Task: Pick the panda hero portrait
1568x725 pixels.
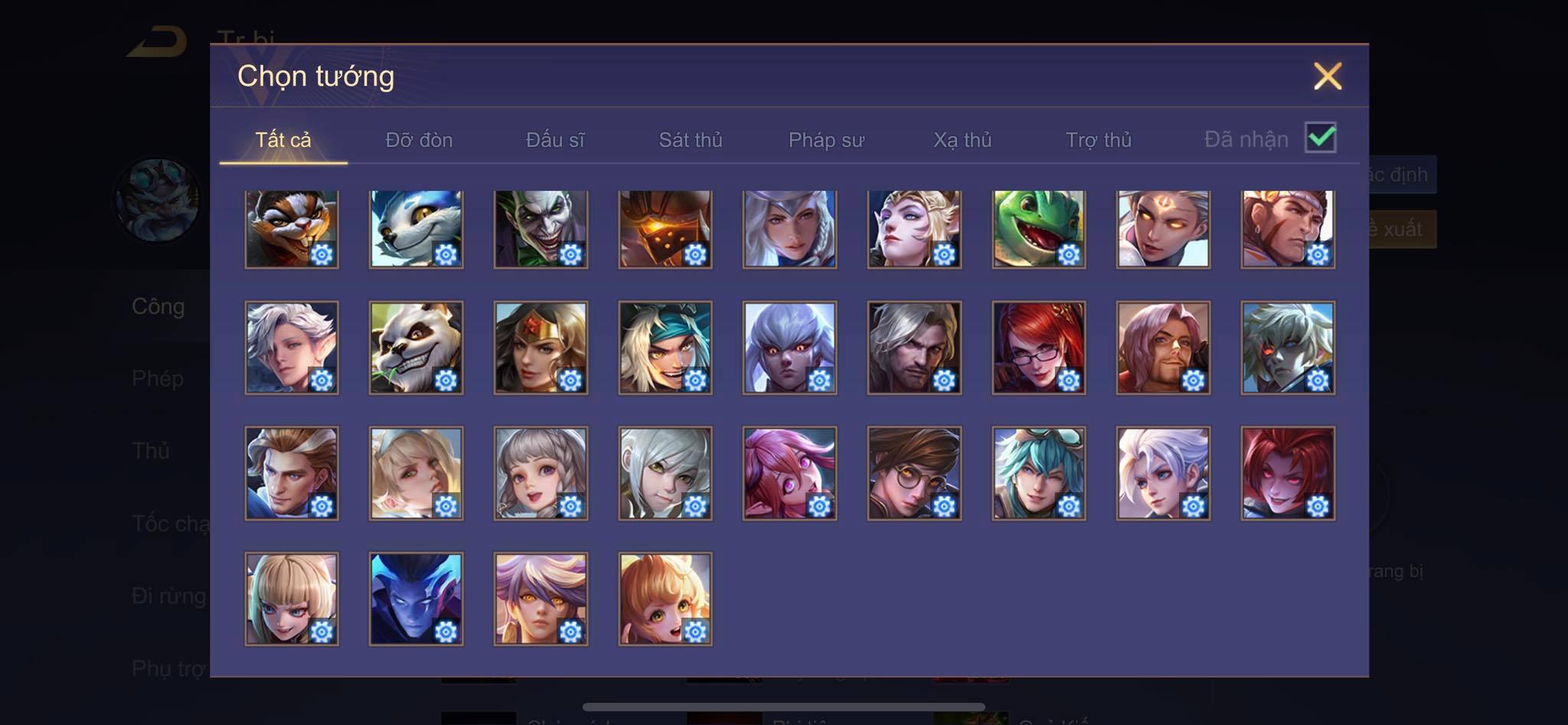Action: [416, 348]
